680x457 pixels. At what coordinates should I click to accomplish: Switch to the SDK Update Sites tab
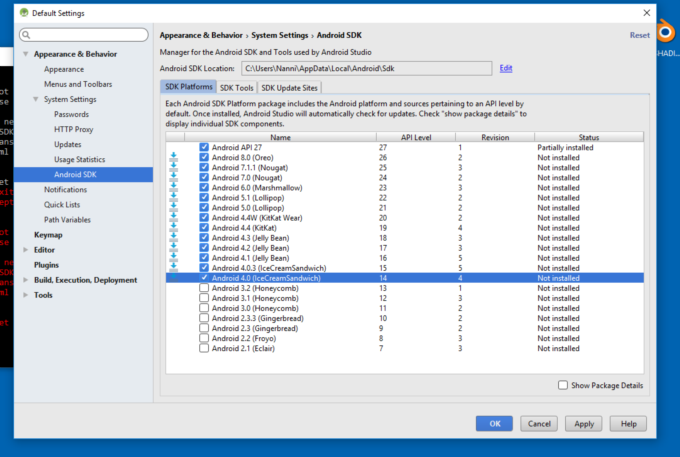click(x=289, y=88)
